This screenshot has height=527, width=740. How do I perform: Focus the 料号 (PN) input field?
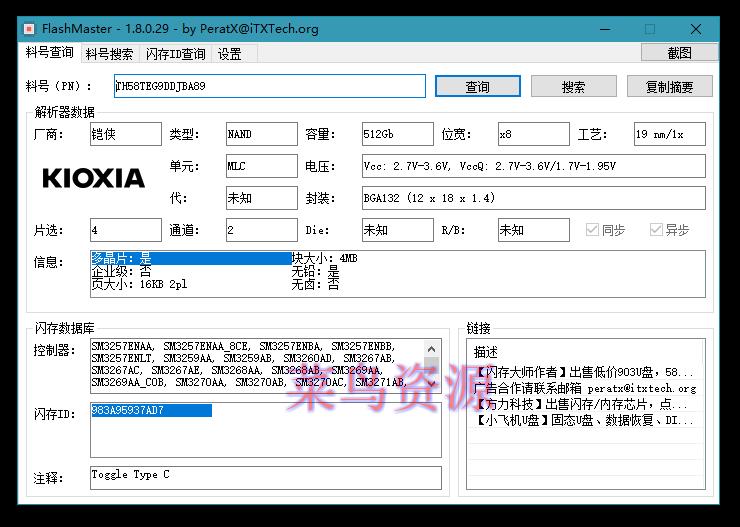tap(269, 86)
